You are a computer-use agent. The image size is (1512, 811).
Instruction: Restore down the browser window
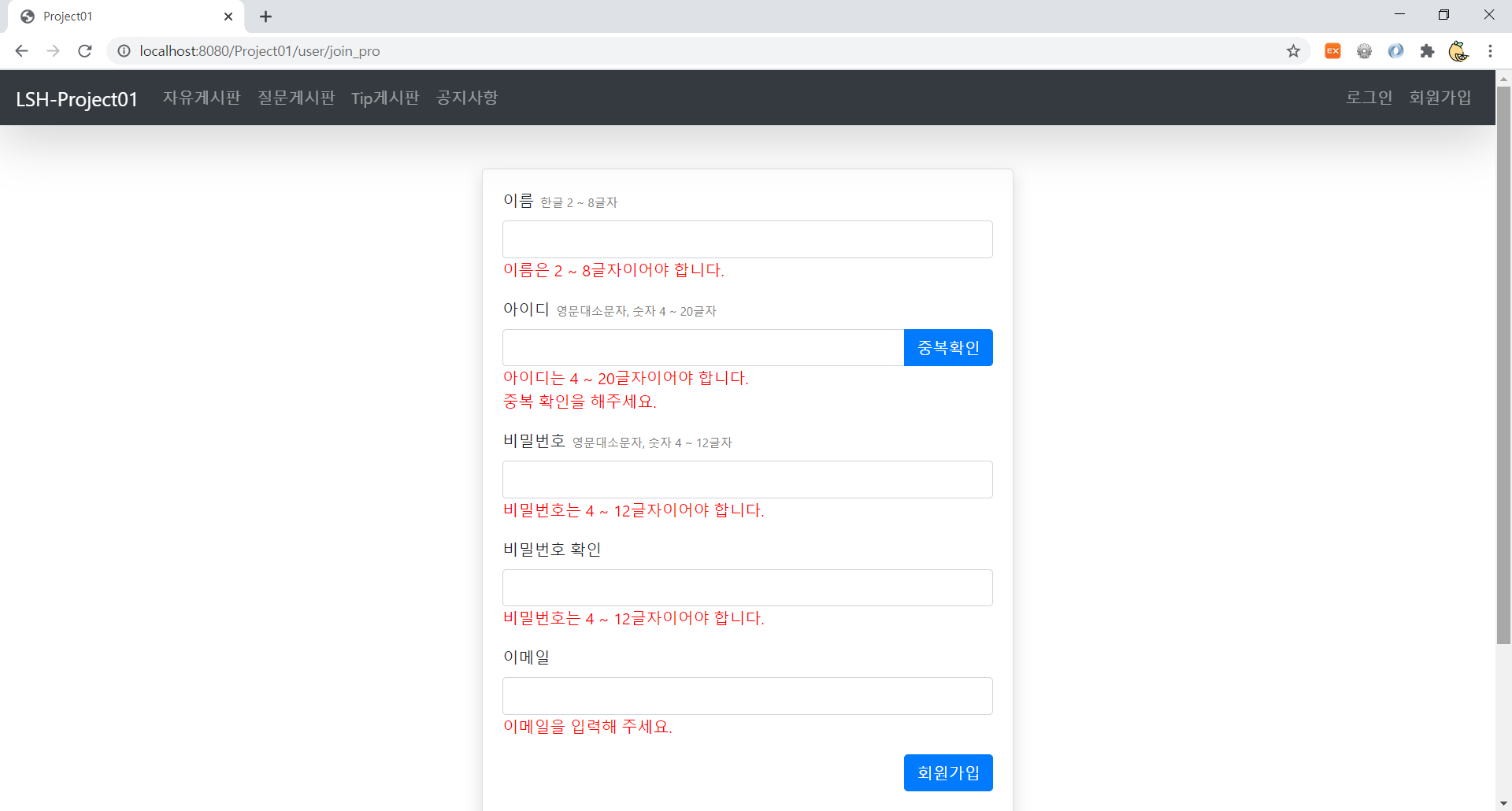1443,15
